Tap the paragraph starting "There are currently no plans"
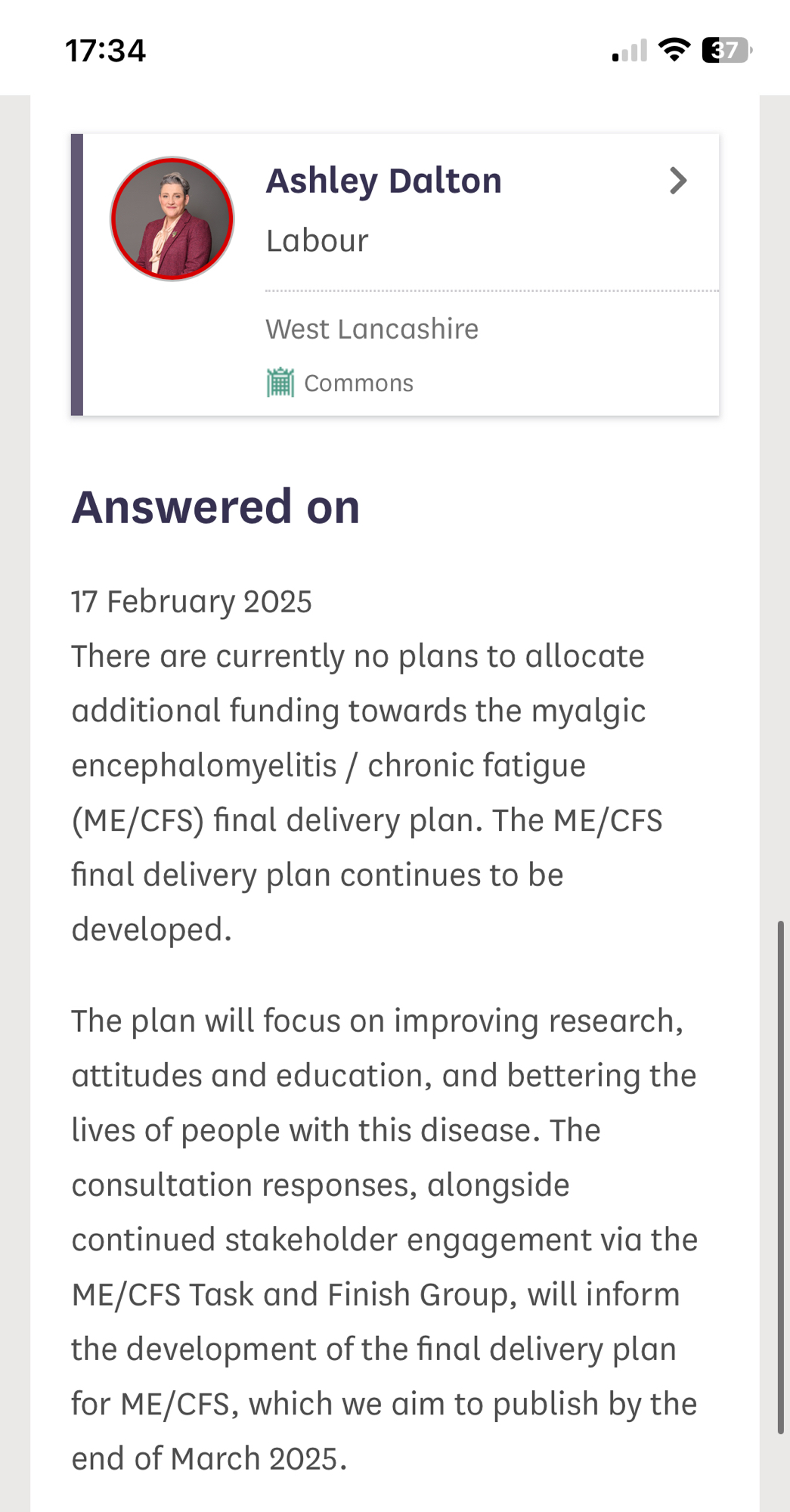This screenshot has width=790, height=1512. point(366,792)
